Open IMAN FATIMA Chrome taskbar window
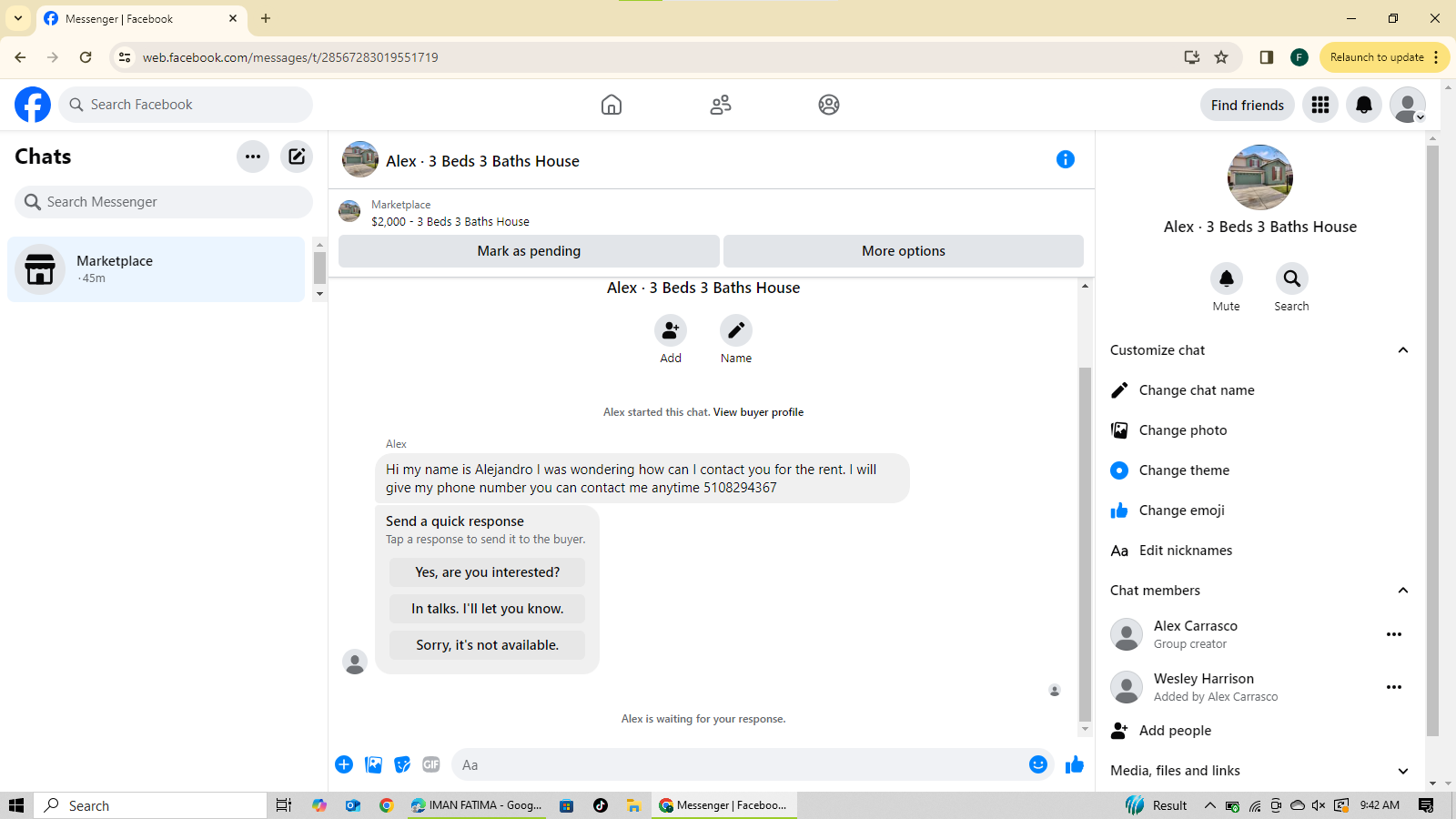1456x819 pixels. click(x=477, y=805)
